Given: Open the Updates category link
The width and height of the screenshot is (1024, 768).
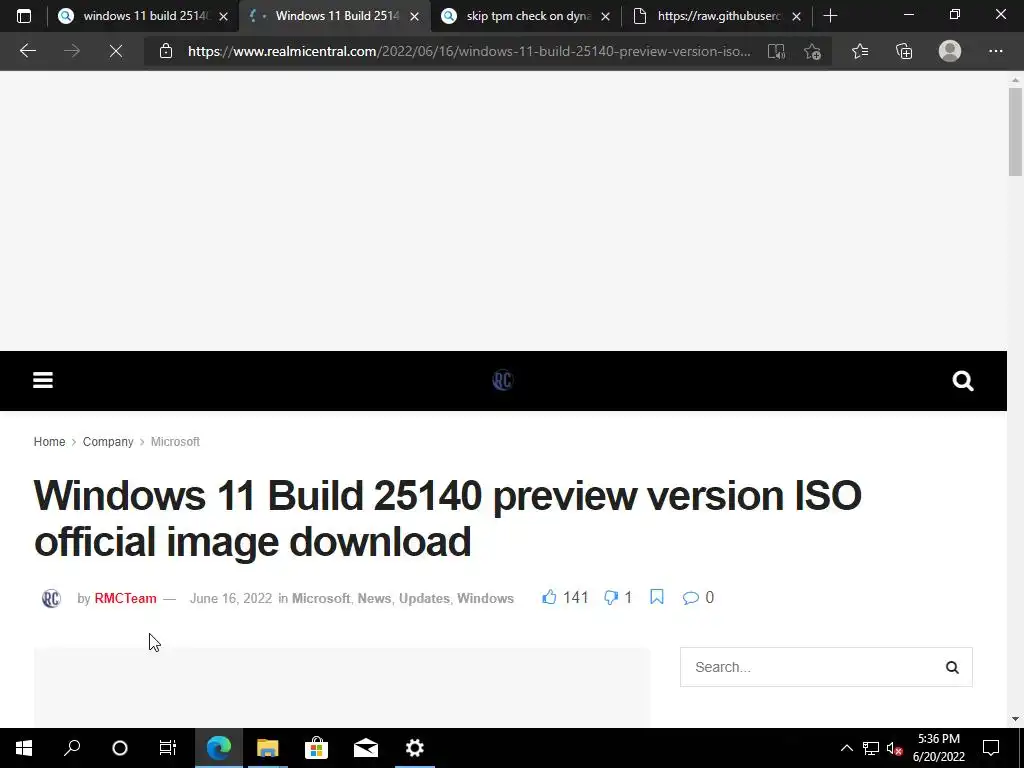Looking at the screenshot, I should 424,598.
